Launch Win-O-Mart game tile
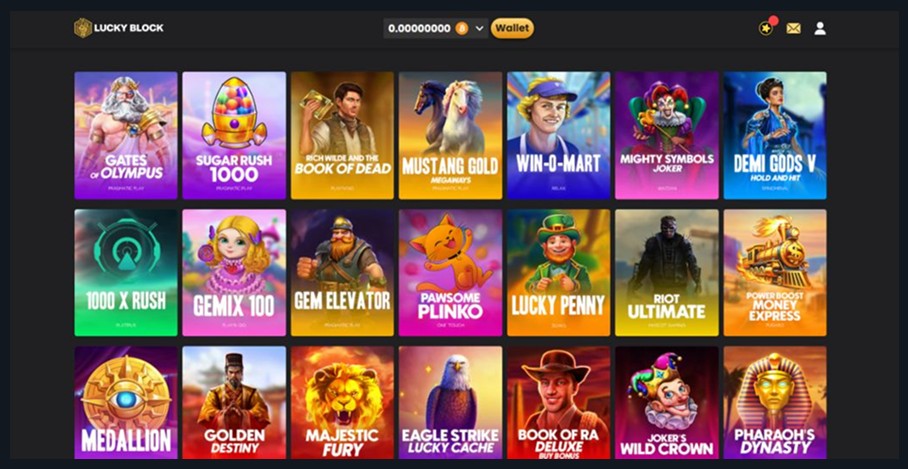Screen dimensions: 908x469 click(x=558, y=135)
